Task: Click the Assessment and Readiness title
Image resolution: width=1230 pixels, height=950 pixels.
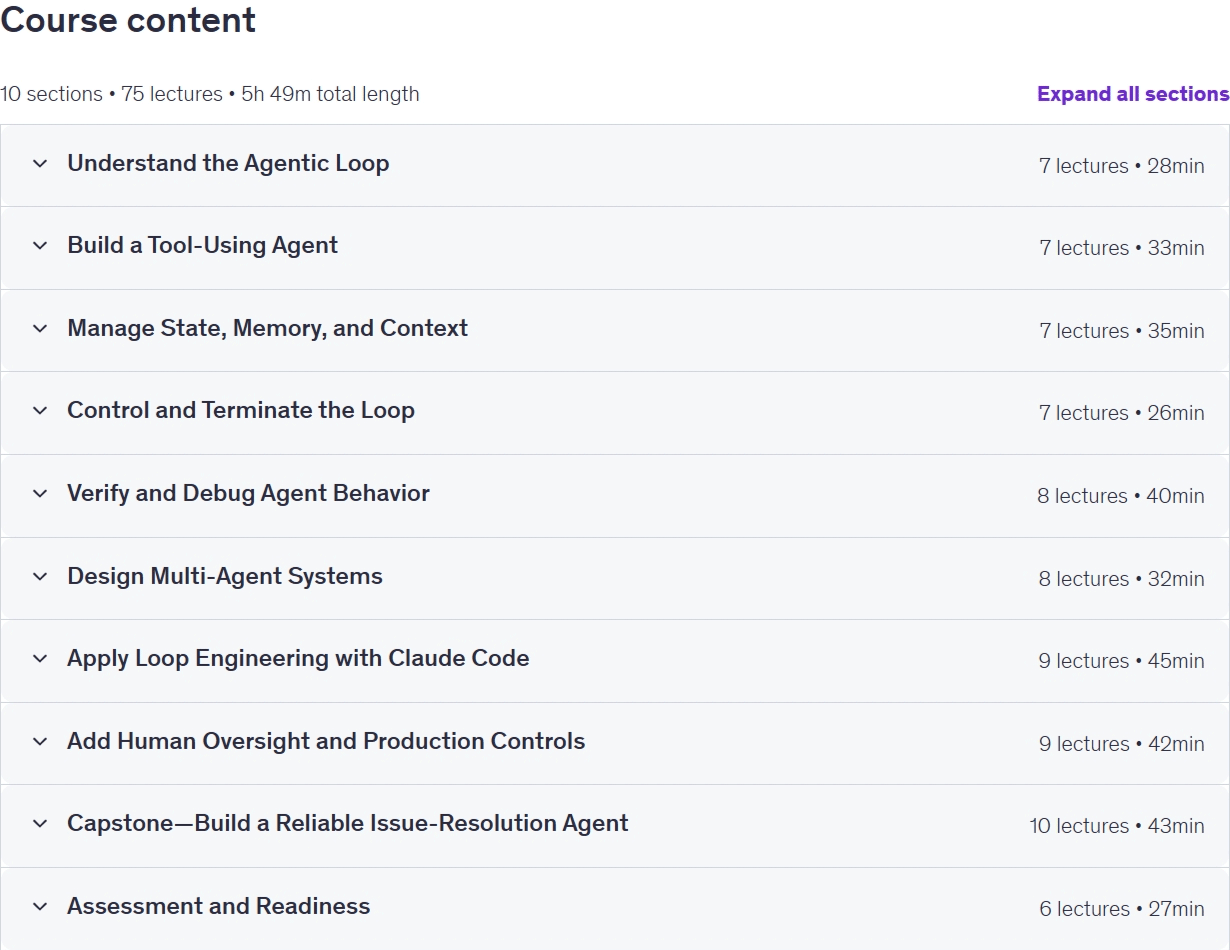Action: coord(219,906)
